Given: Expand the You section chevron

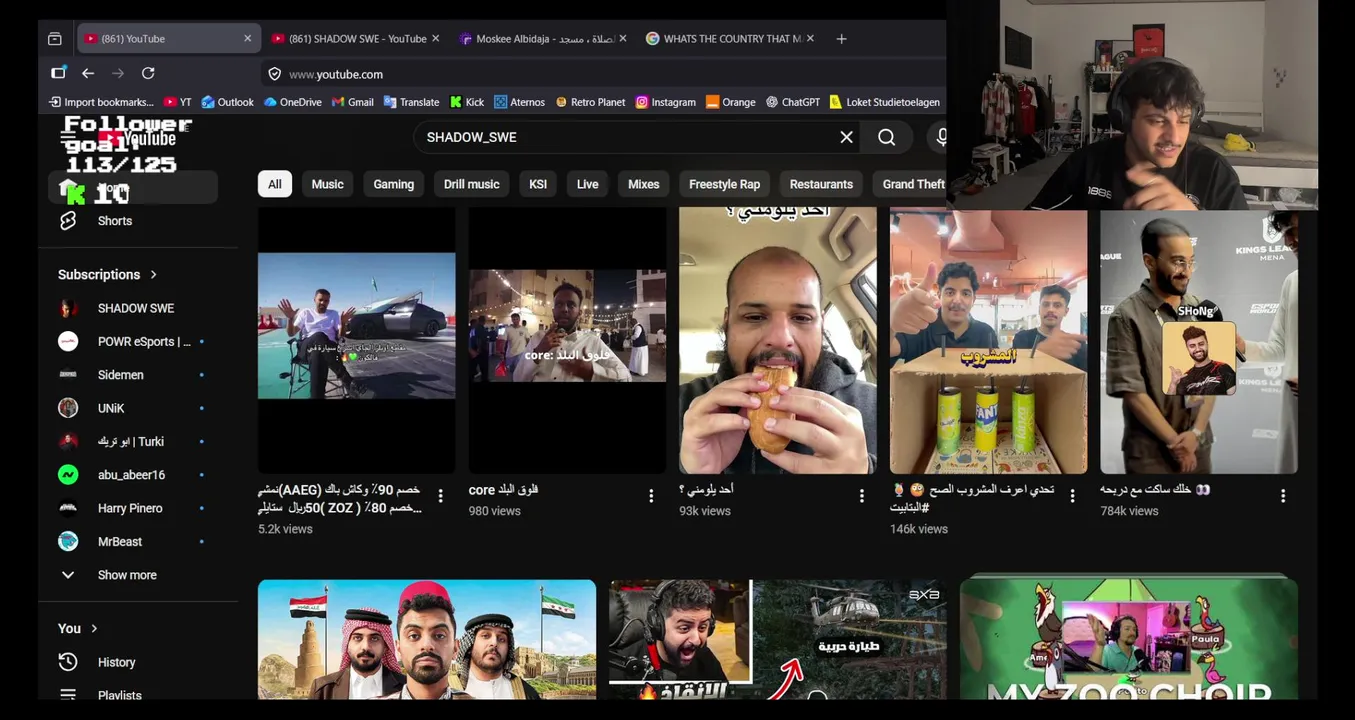Looking at the screenshot, I should click(94, 628).
